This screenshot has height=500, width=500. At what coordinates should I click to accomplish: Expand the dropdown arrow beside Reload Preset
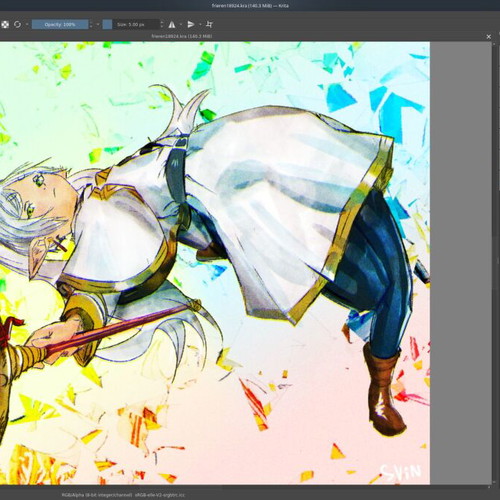pyautogui.click(x=27, y=24)
